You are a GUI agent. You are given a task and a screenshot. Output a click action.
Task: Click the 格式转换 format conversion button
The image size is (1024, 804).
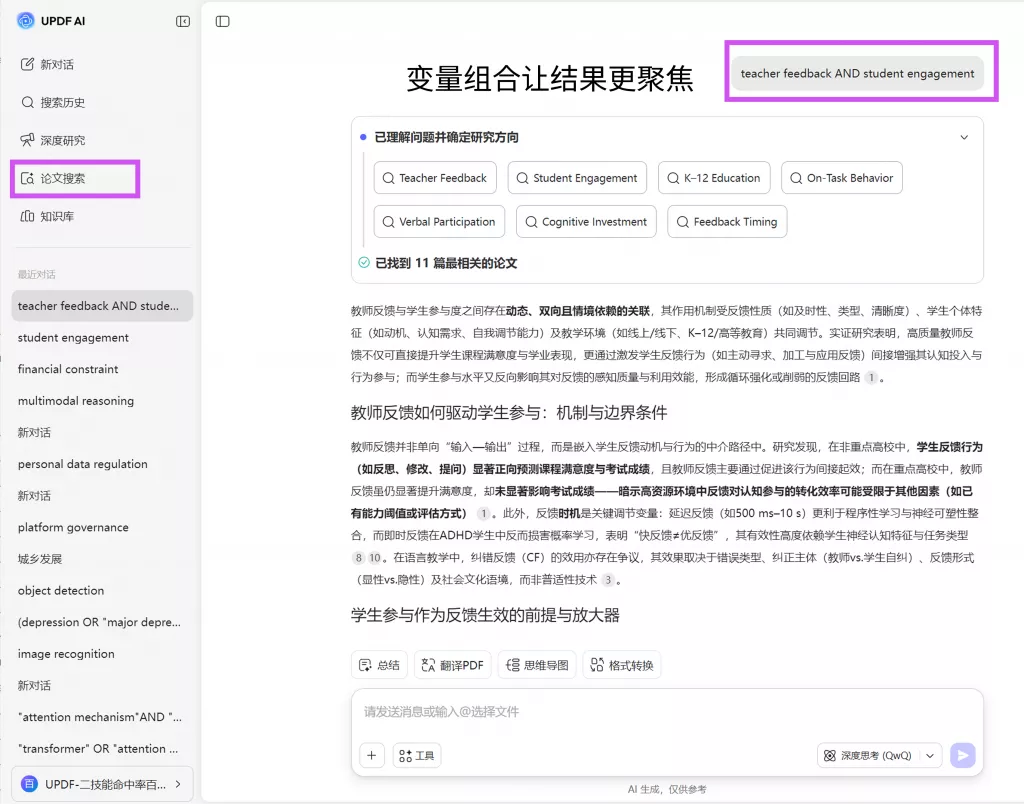[621, 665]
